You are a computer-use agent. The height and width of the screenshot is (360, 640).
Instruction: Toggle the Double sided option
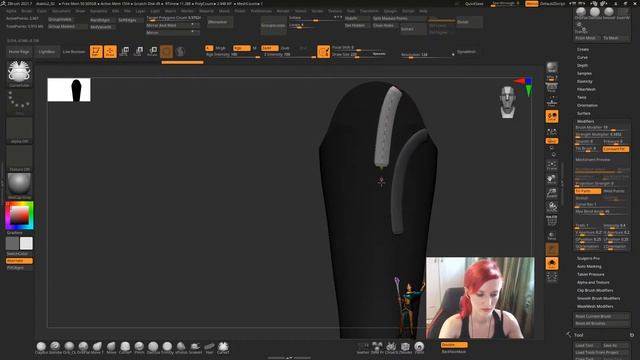pyautogui.click(x=454, y=344)
